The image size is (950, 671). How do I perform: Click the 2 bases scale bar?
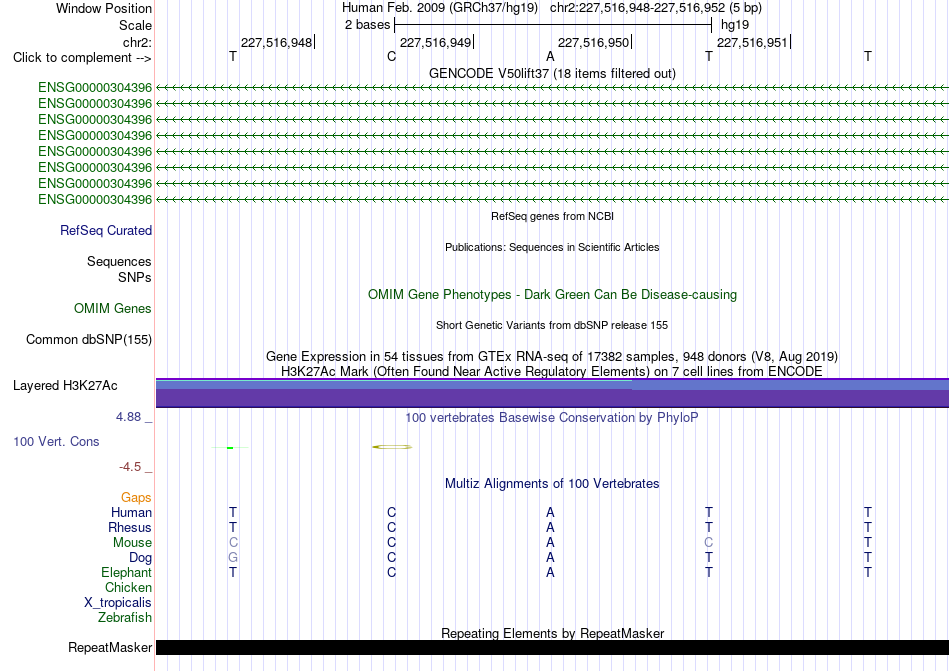pos(553,25)
